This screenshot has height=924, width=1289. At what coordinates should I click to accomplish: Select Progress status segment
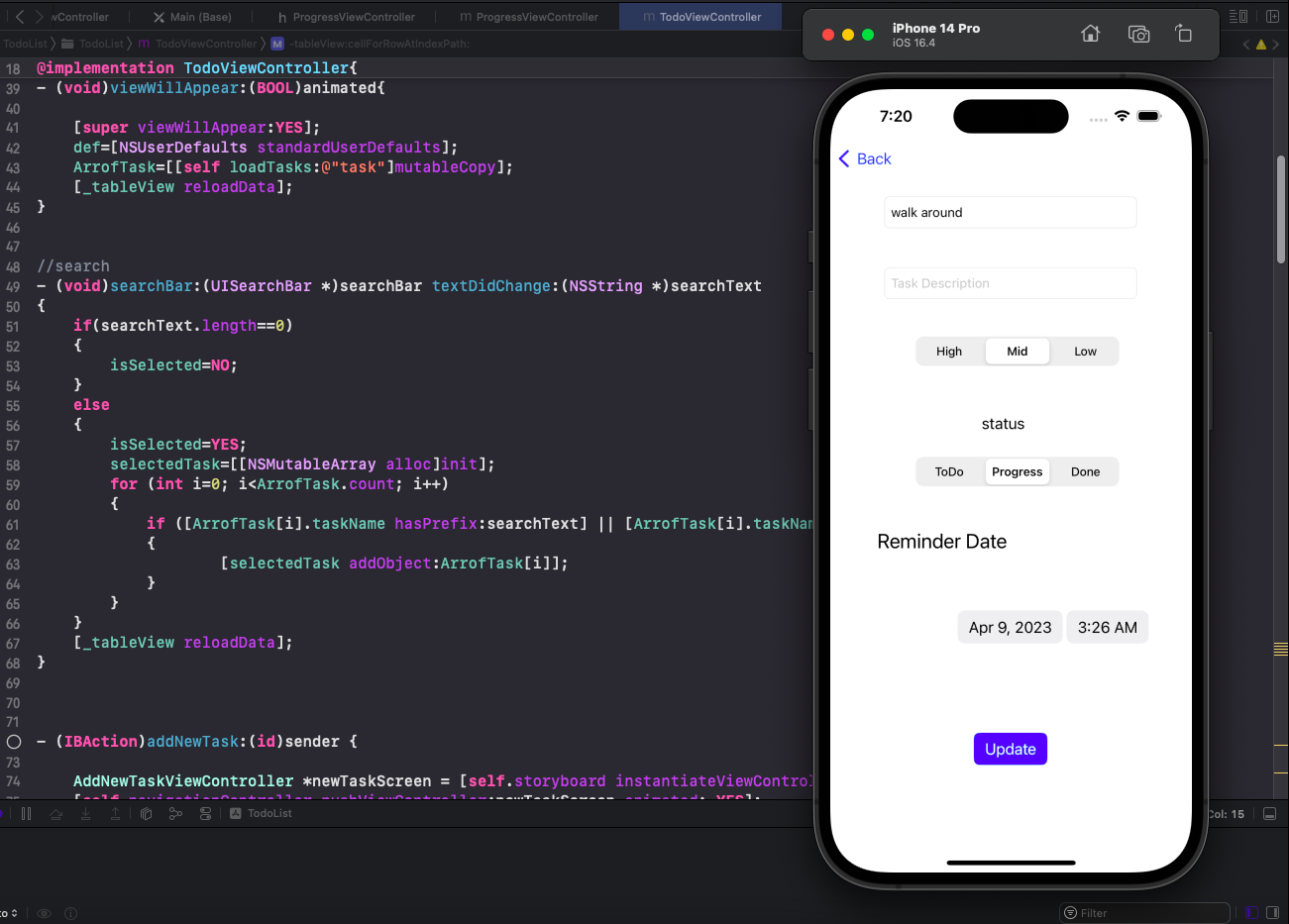1018,472
